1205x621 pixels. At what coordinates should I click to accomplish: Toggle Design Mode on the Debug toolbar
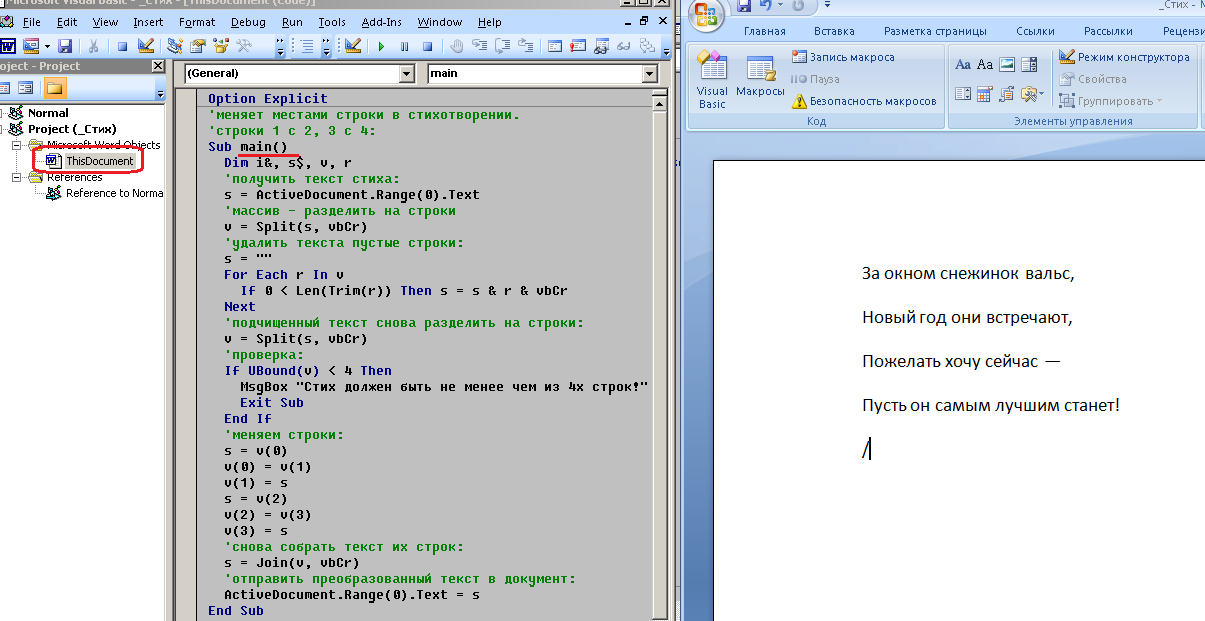(352, 46)
